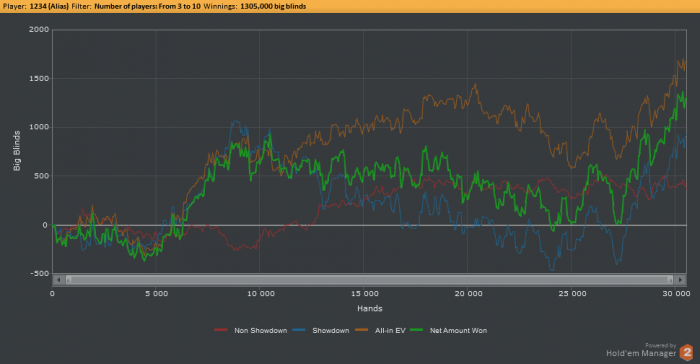Click the Big Blinds axis title
This screenshot has height=364, width=700.
[x=17, y=151]
